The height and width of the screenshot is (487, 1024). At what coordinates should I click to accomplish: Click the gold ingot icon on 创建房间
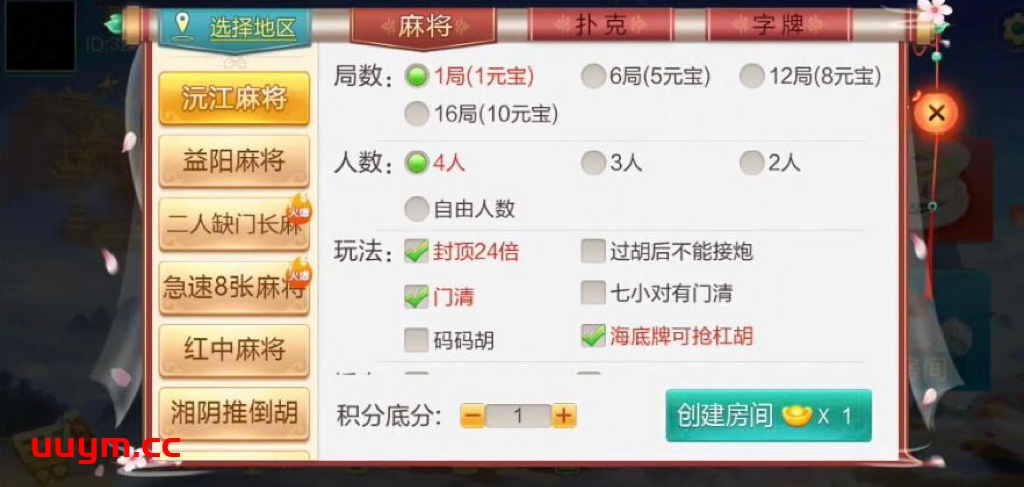pos(797,416)
